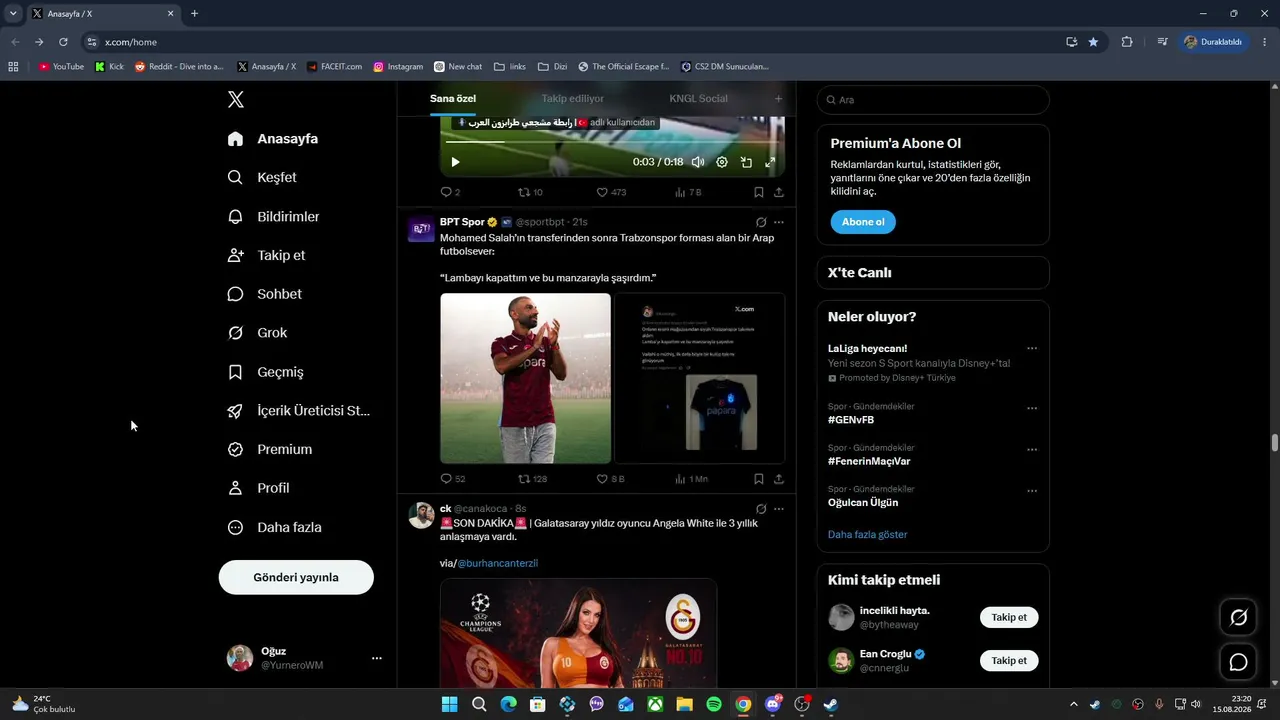Screen dimensions: 1280x720
Task: Open the floating Grok button
Action: coord(1238,618)
